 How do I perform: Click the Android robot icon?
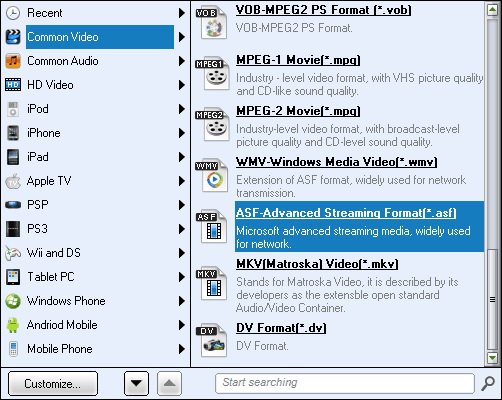13,325
